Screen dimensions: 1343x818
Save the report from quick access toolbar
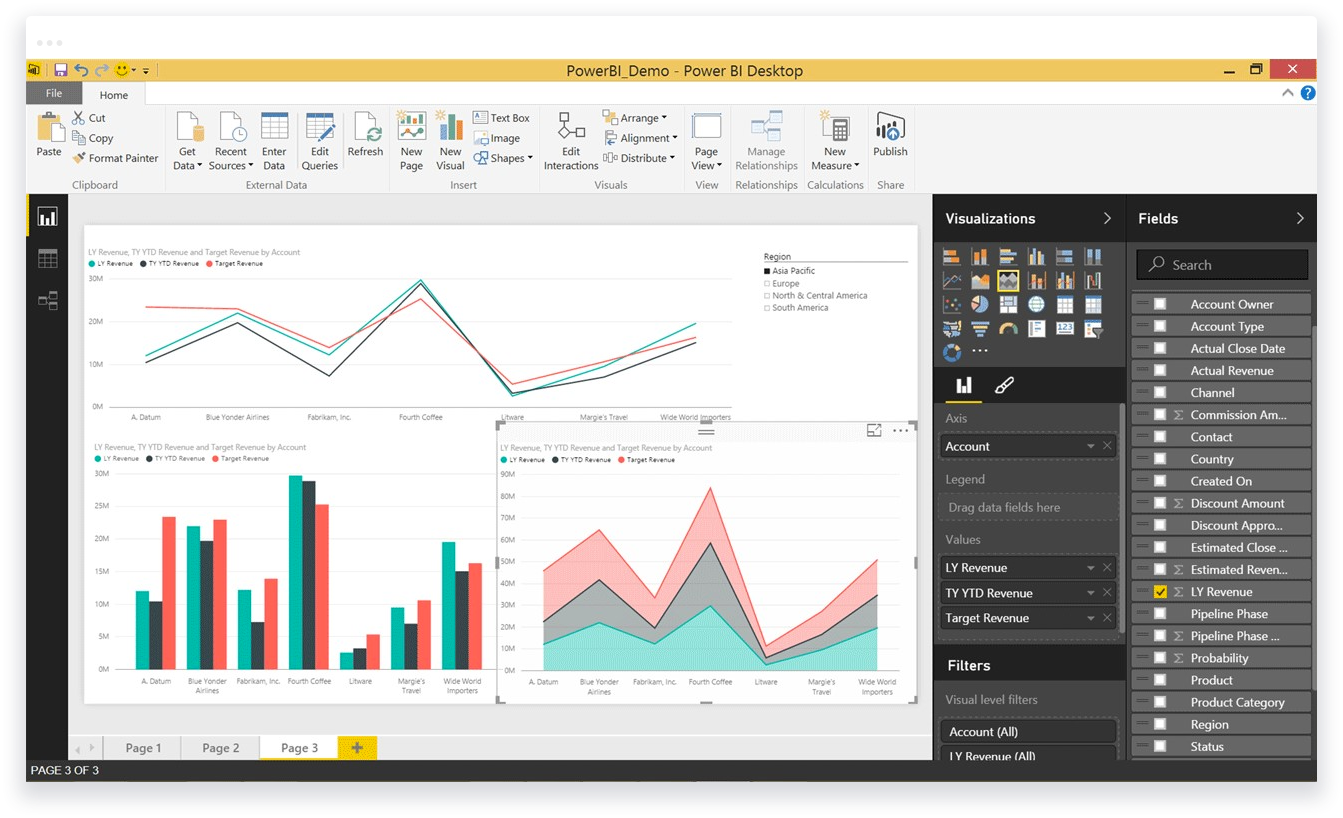(x=61, y=70)
